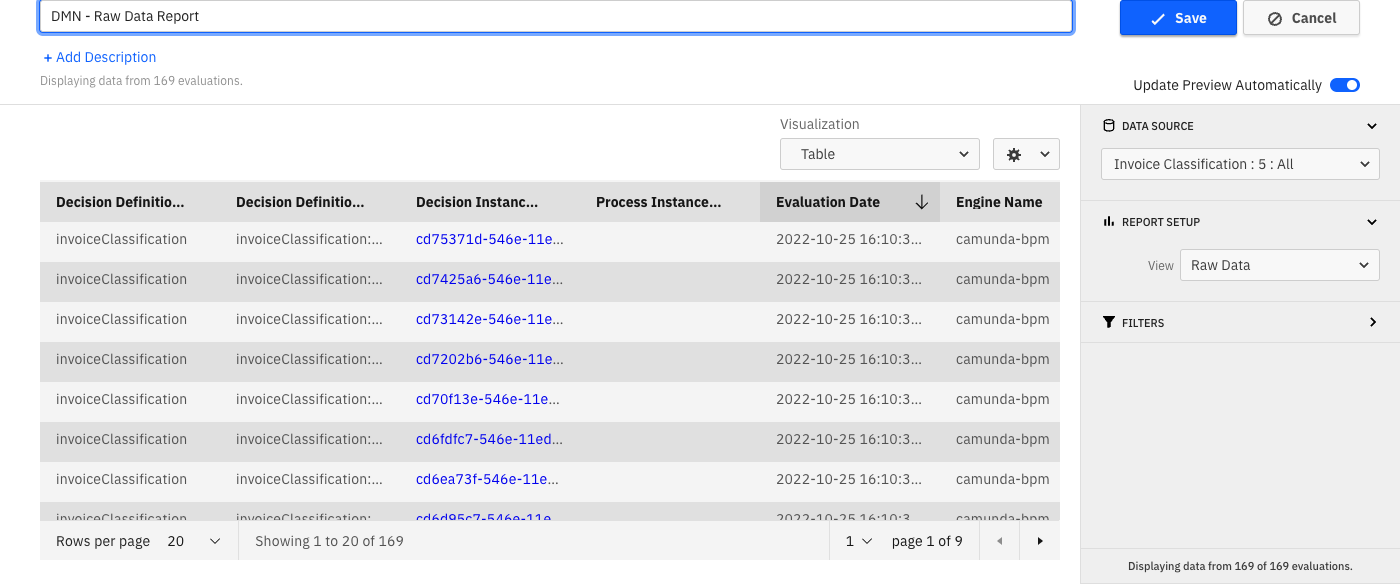Open decision instance cd6fdfc7 link
The image size is (1400, 584).
pyautogui.click(x=490, y=439)
